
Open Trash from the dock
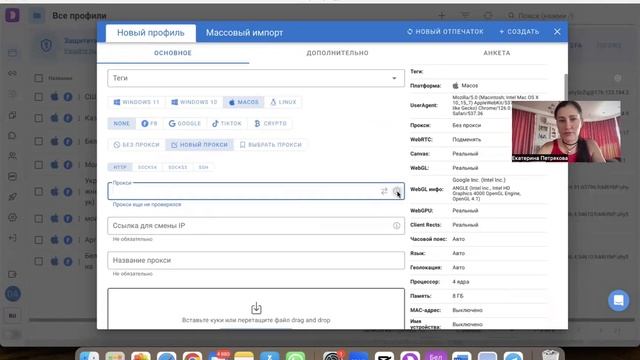coord(550,355)
